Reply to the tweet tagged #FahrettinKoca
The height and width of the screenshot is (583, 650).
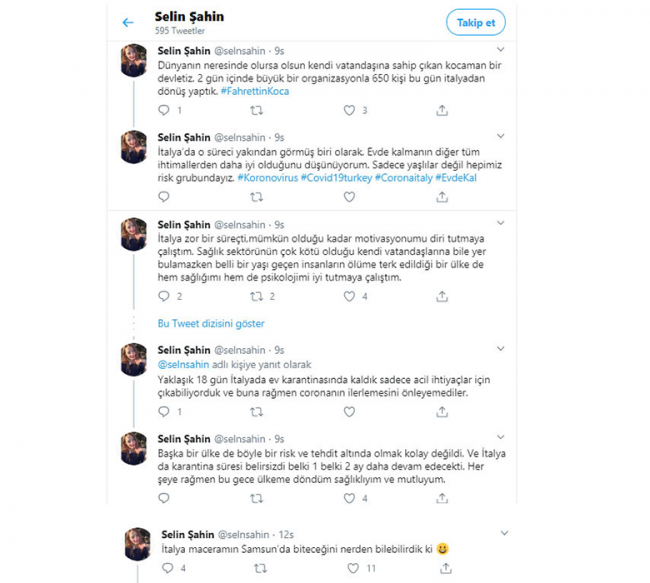[x=164, y=110]
